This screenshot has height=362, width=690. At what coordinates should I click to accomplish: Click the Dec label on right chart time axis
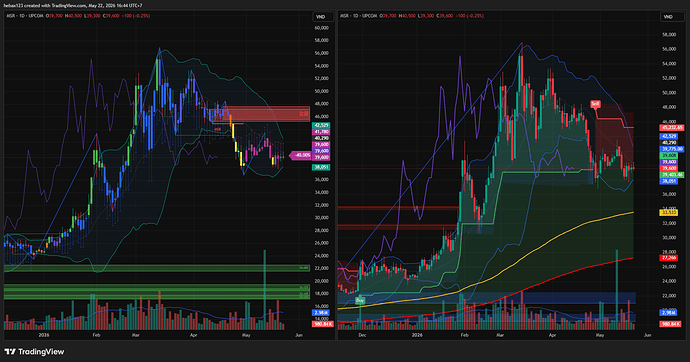(x=362, y=335)
